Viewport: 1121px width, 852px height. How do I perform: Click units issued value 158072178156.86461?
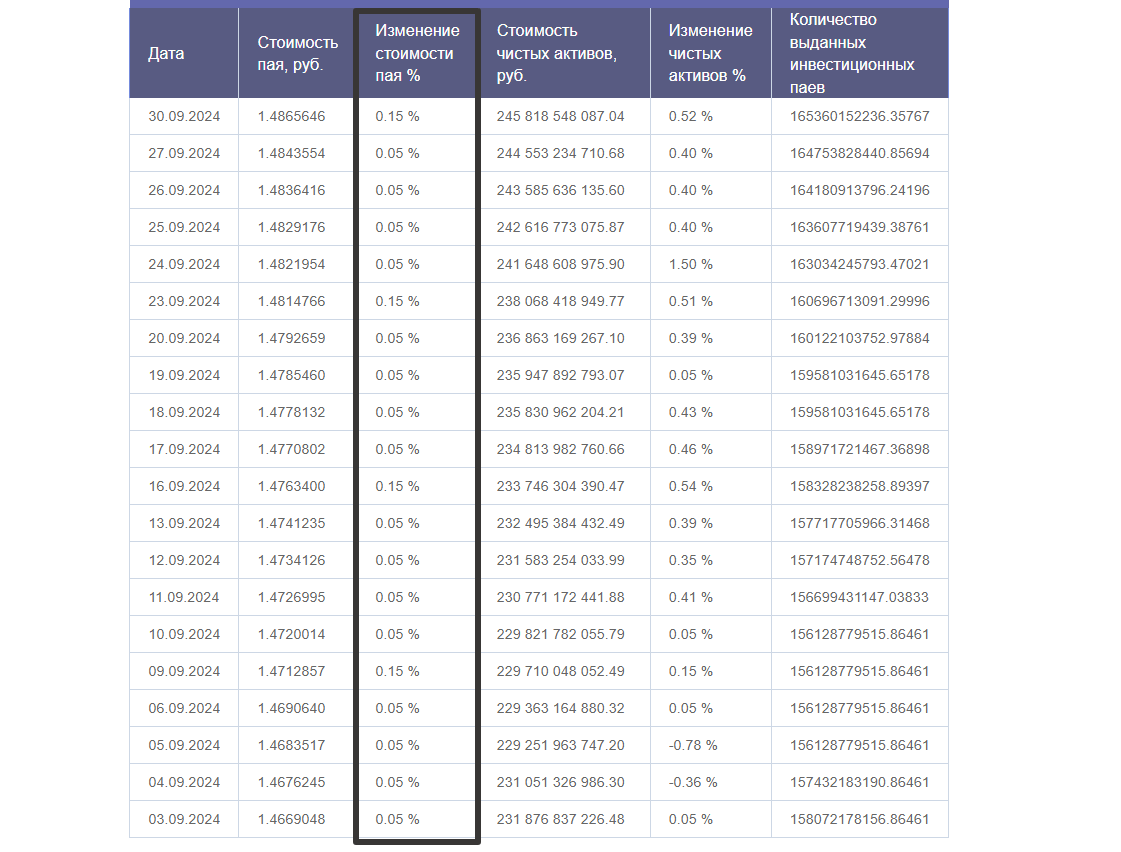tap(859, 819)
